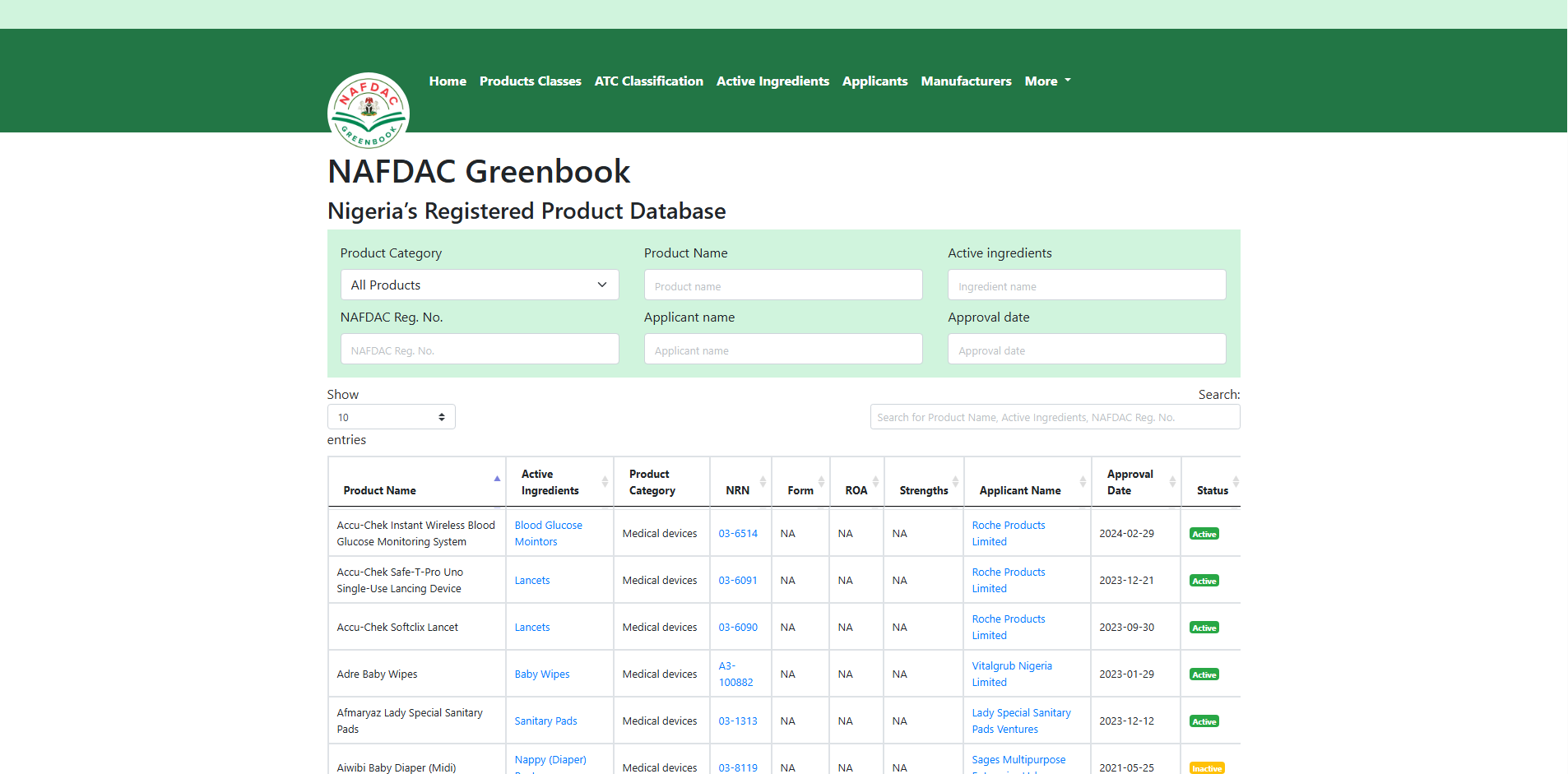Select the Accu-Chek Softclix Lancet product name
Screen dimensions: 1568x774
coord(397,627)
